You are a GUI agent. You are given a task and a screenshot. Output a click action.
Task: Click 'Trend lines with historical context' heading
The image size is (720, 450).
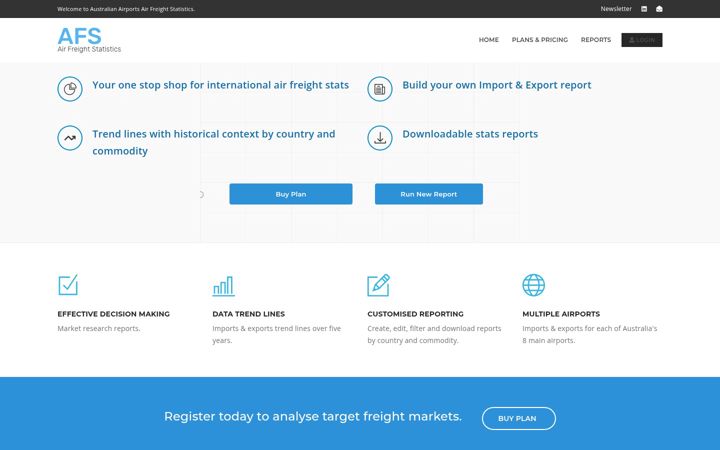click(x=214, y=142)
